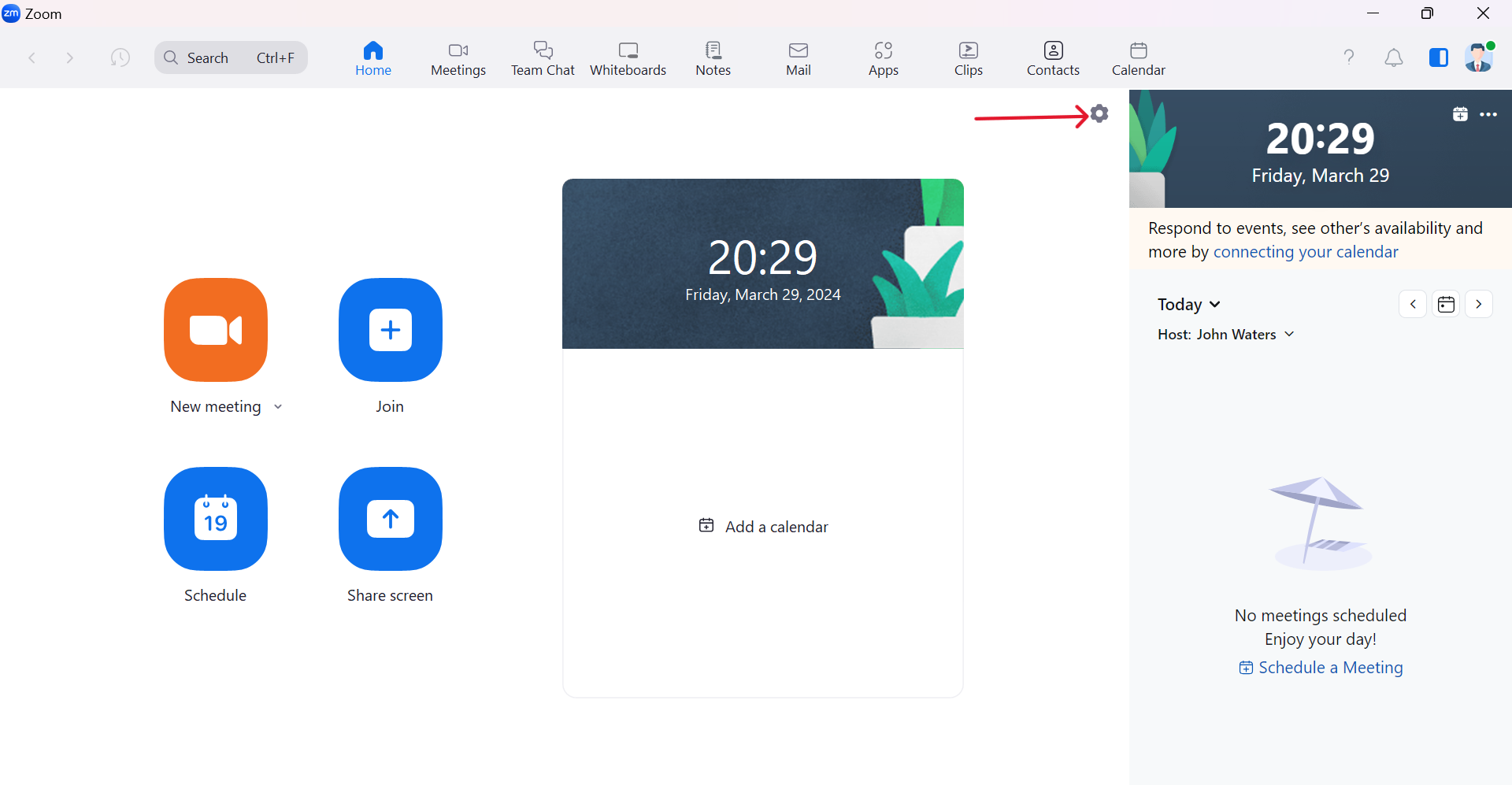Open the Contacts tab
Viewport: 1512px width, 785px height.
(x=1054, y=59)
